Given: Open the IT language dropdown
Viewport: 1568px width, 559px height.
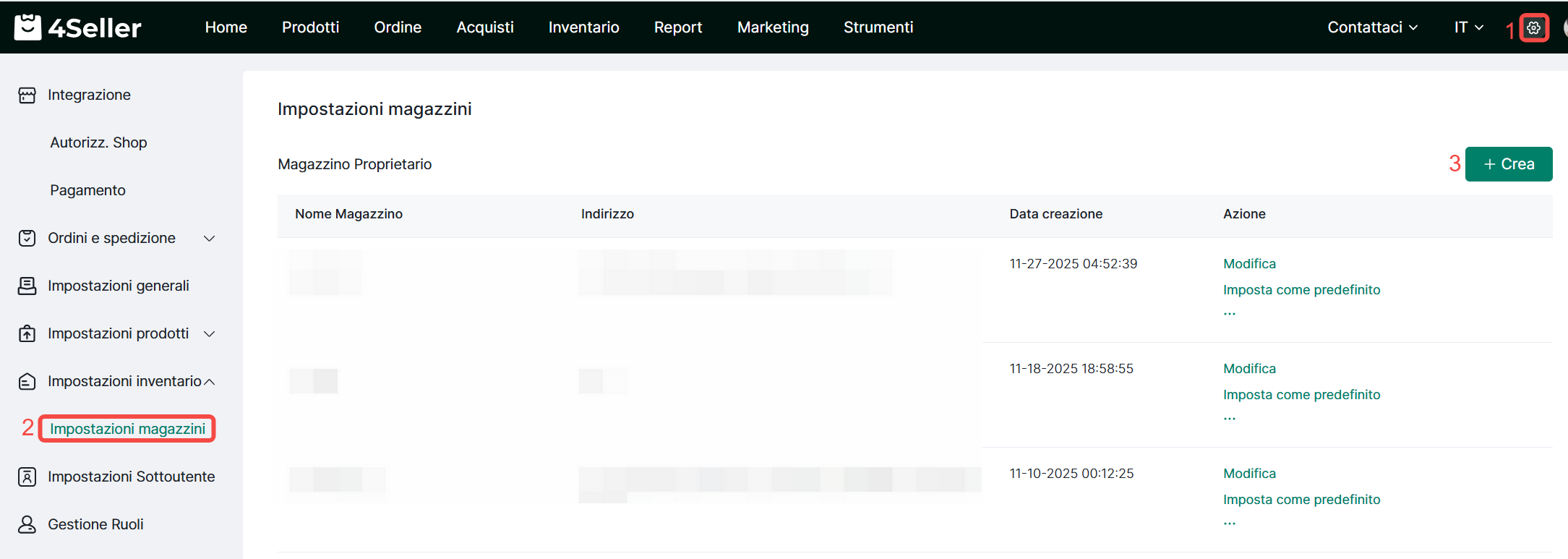Looking at the screenshot, I should 1468,27.
